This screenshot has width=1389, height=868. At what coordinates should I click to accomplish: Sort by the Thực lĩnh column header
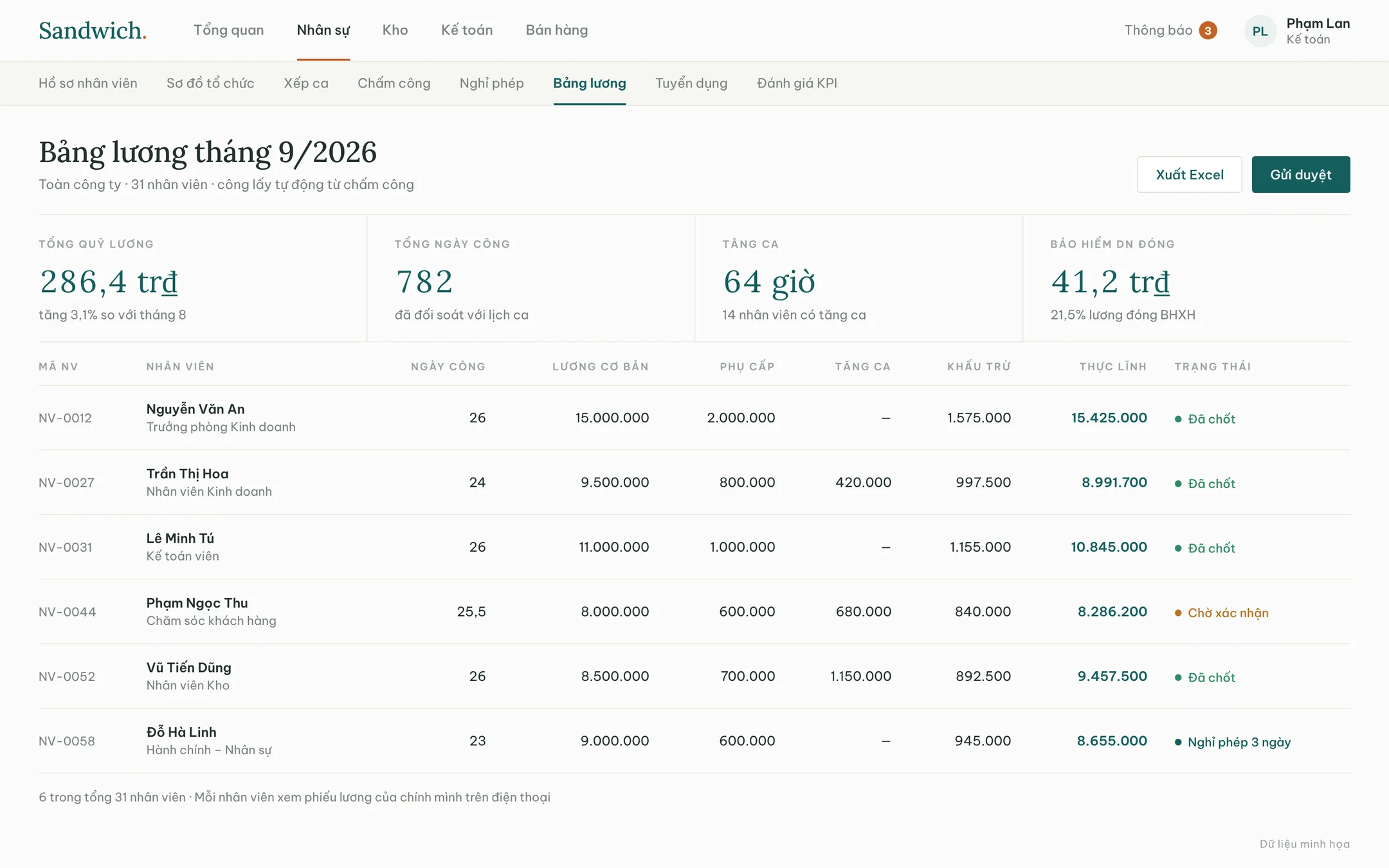point(1113,366)
